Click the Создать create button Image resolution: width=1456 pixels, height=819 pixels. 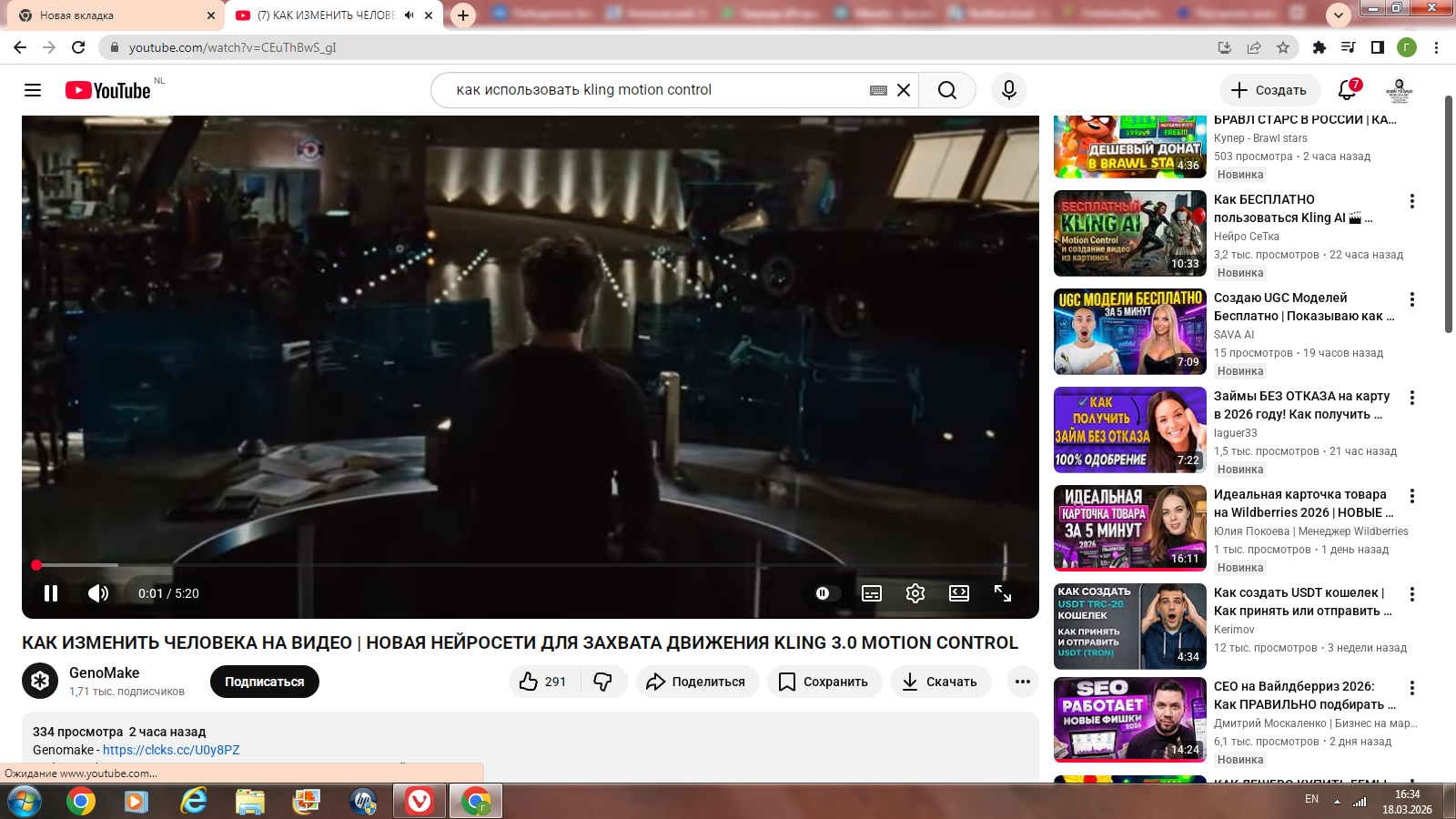tap(1269, 90)
